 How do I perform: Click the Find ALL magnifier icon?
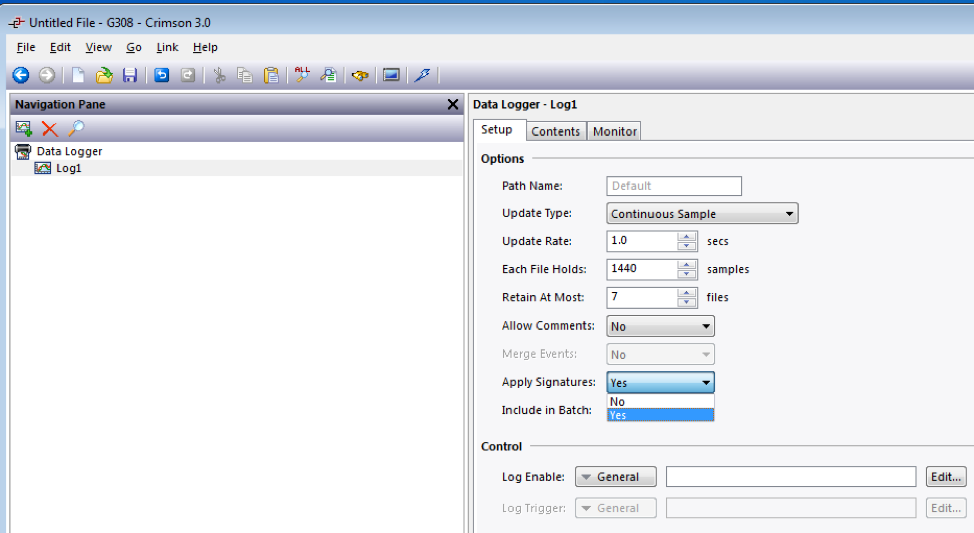pyautogui.click(x=302, y=75)
